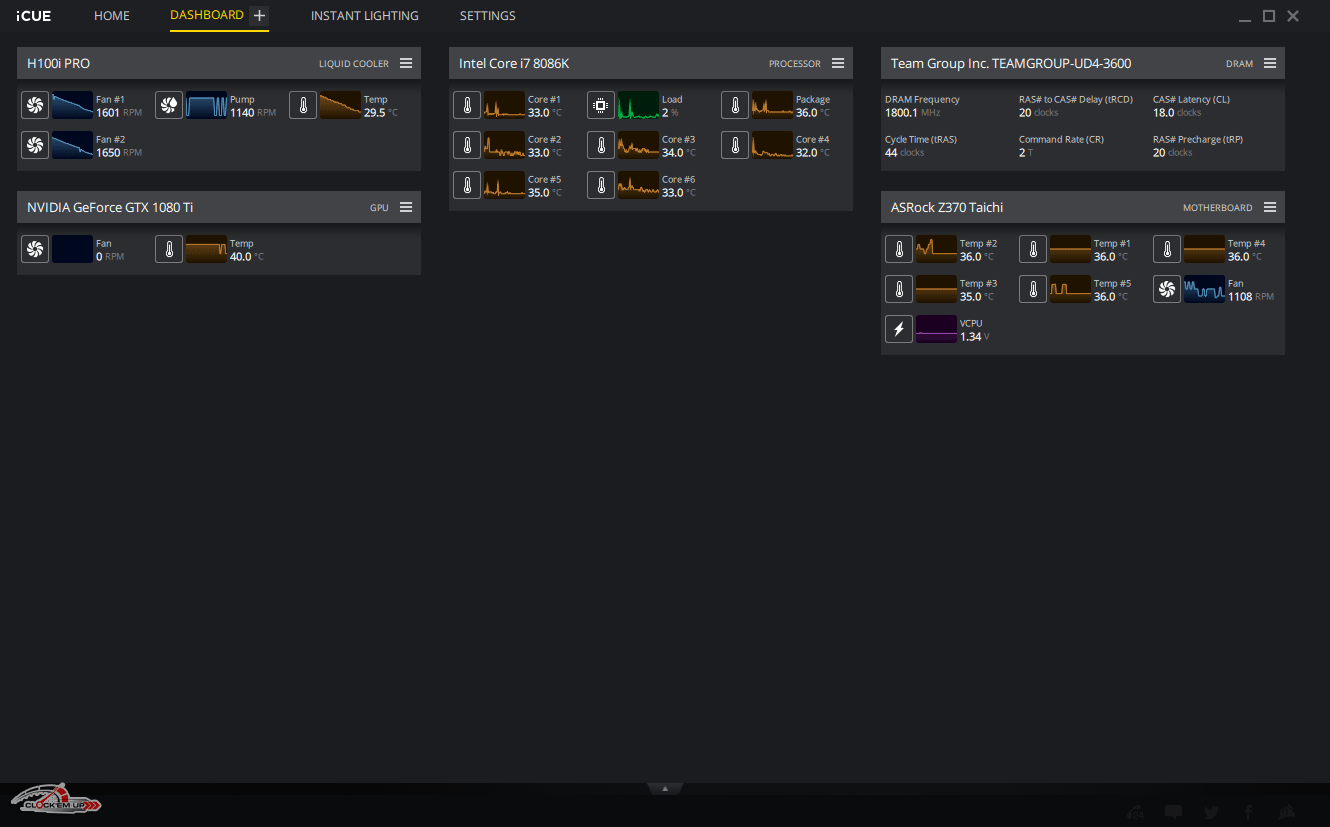Click the motherboard Temp #5 thermometer icon
Viewport: 1330px width, 827px height.
click(x=1033, y=289)
